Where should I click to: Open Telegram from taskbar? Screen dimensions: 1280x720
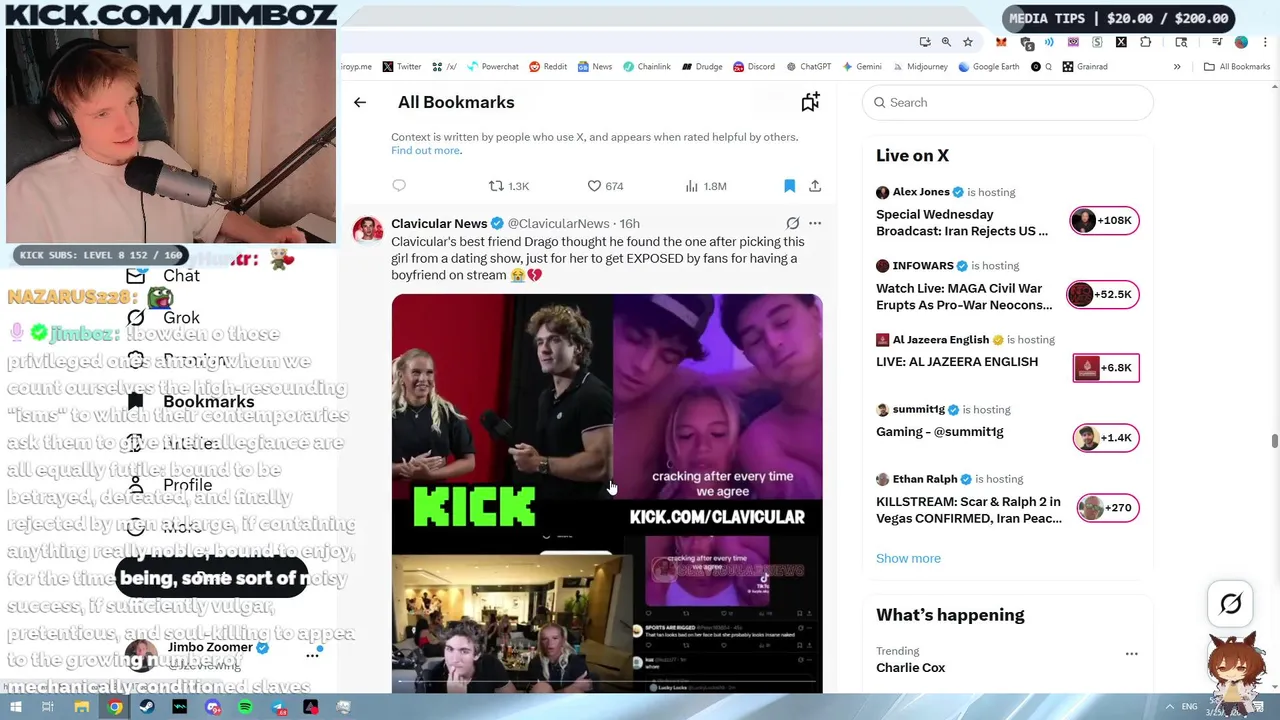tap(279, 707)
